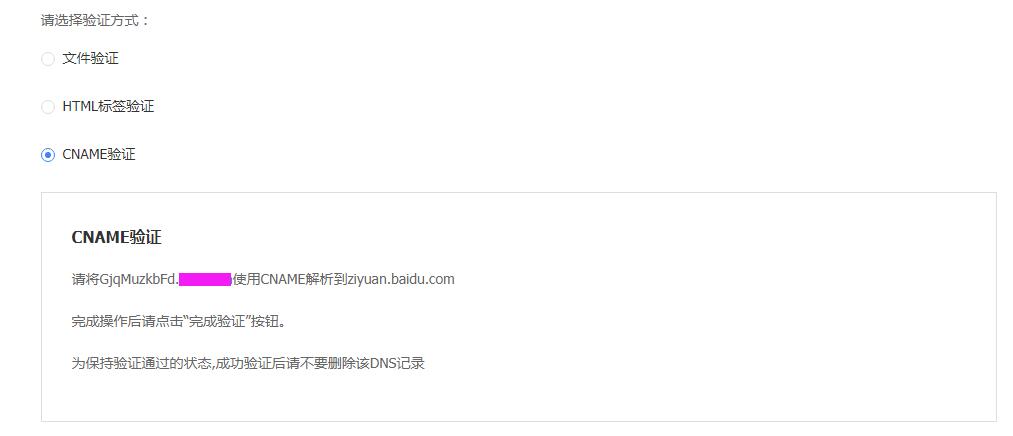Image resolution: width=1013 pixels, height=436 pixels.
Task: Click empty area inside CNAME panel bottom
Action: tap(518, 399)
